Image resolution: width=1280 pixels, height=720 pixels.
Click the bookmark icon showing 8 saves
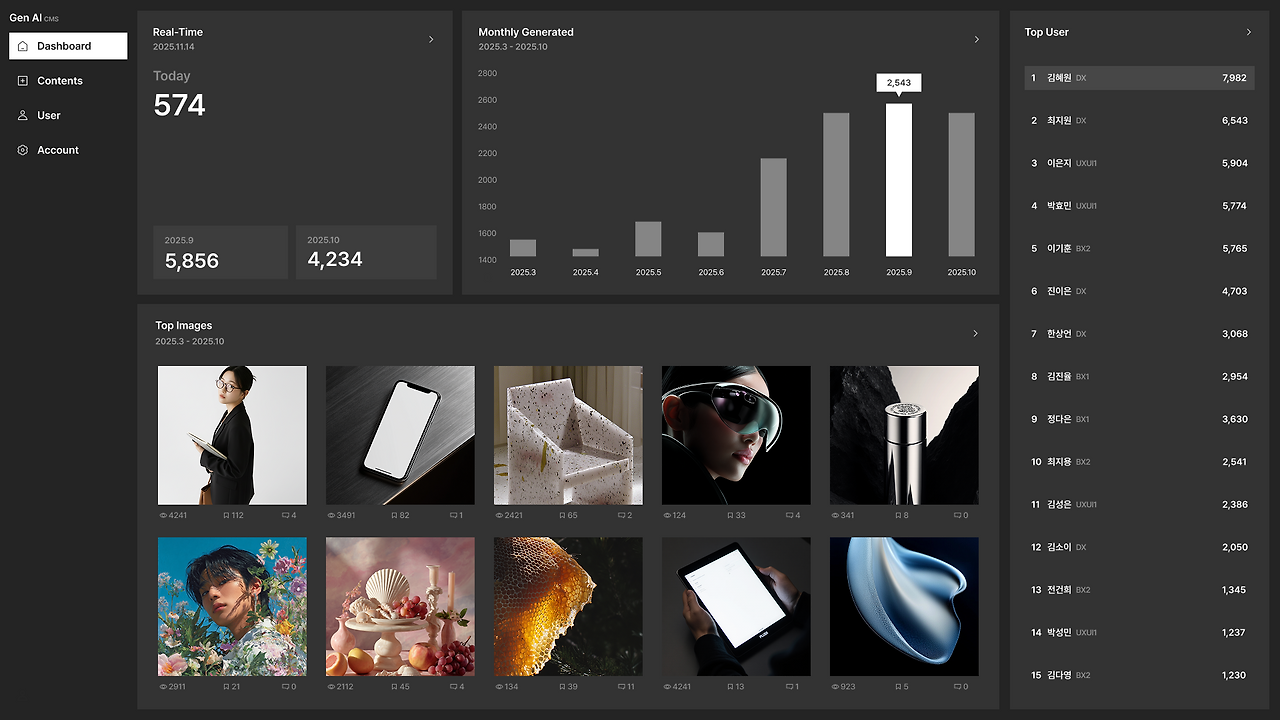tap(898, 516)
